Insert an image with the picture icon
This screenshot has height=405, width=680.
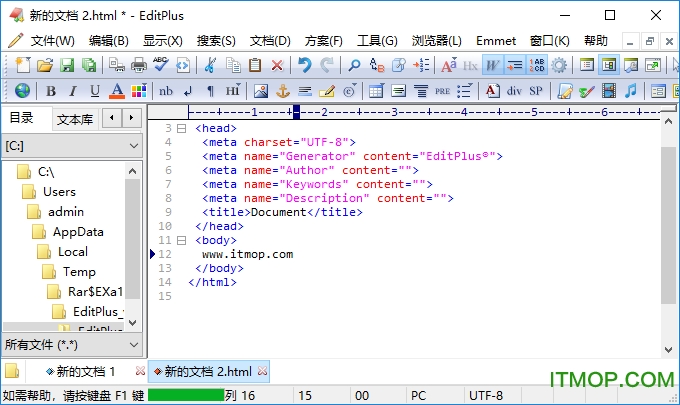(x=261, y=91)
